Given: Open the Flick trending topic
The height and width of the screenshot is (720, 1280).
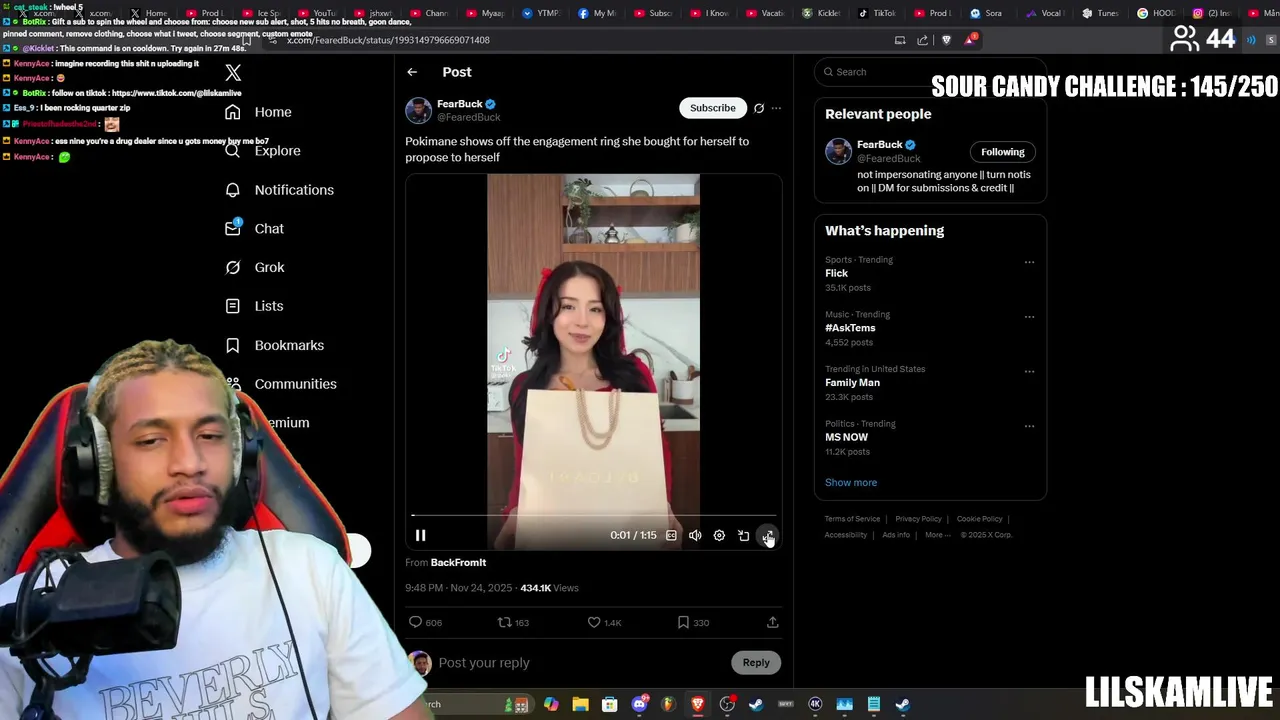Looking at the screenshot, I should pyautogui.click(x=836, y=273).
